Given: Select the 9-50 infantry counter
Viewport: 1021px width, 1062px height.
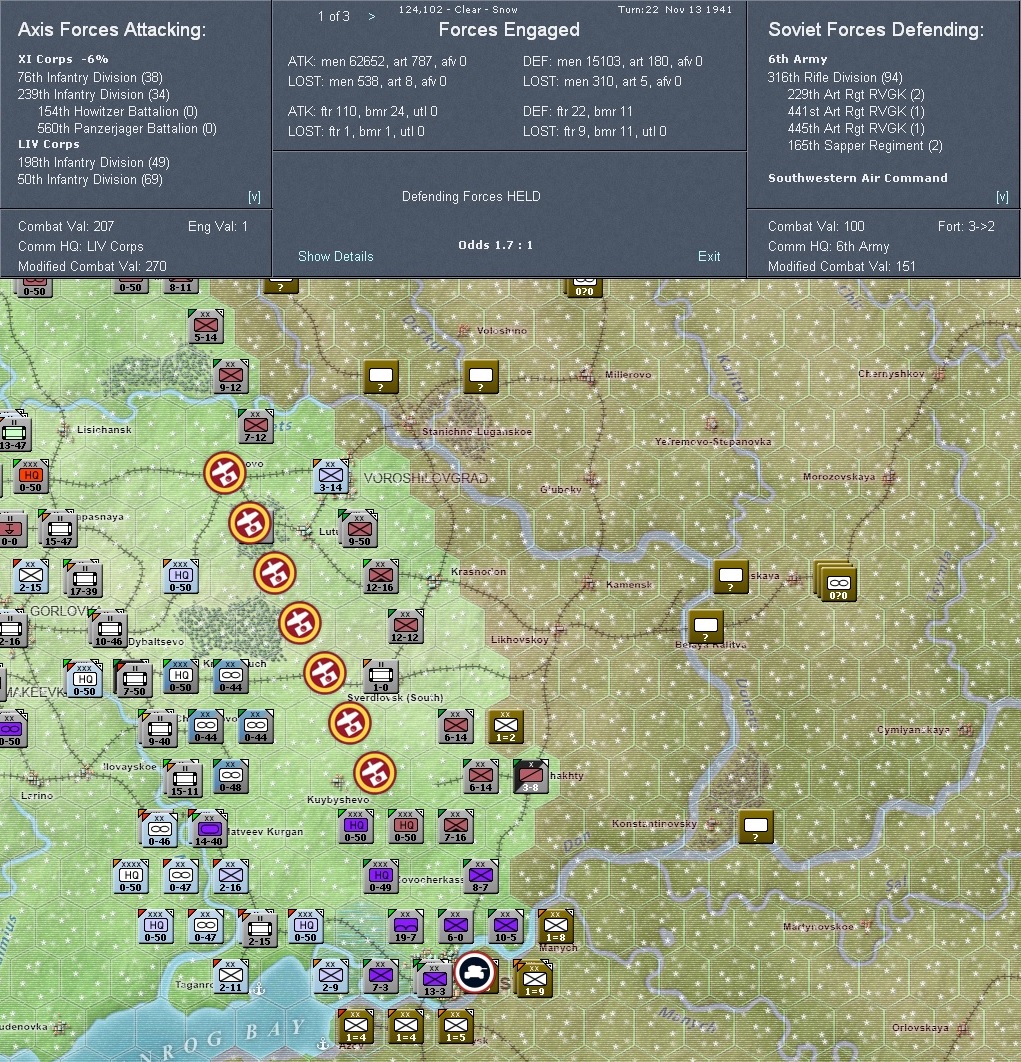Looking at the screenshot, I should pyautogui.click(x=359, y=529).
